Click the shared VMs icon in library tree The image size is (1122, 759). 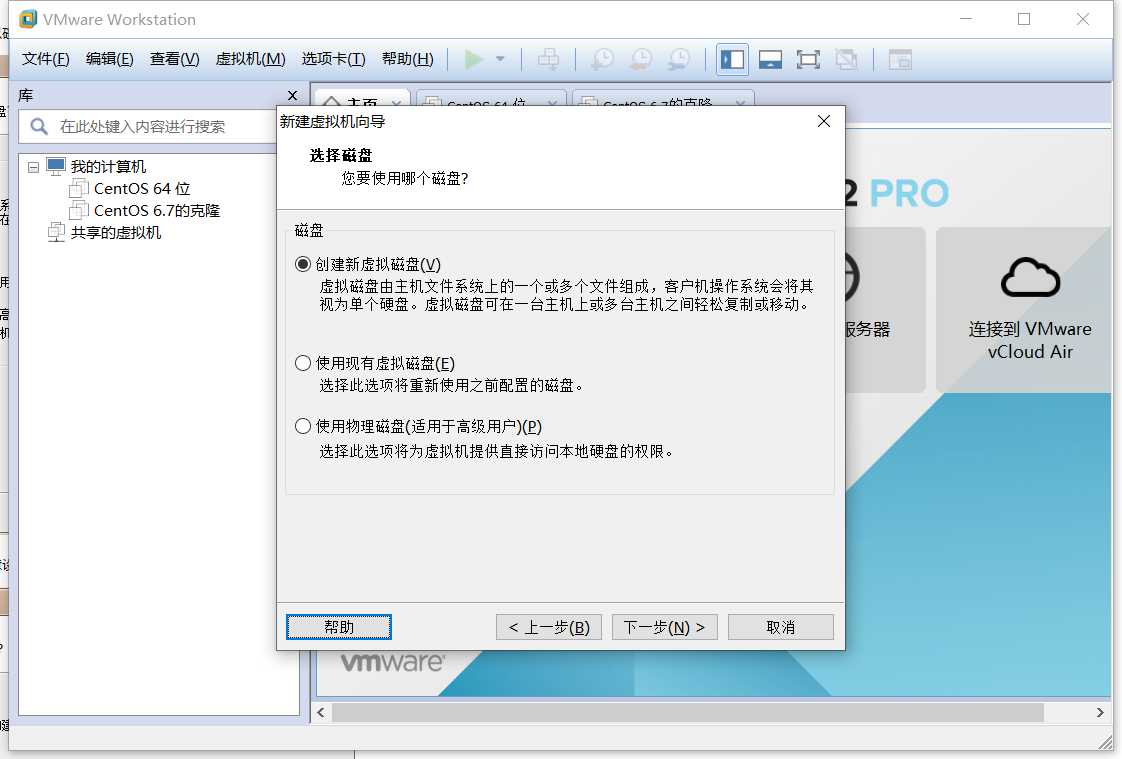tap(56, 232)
